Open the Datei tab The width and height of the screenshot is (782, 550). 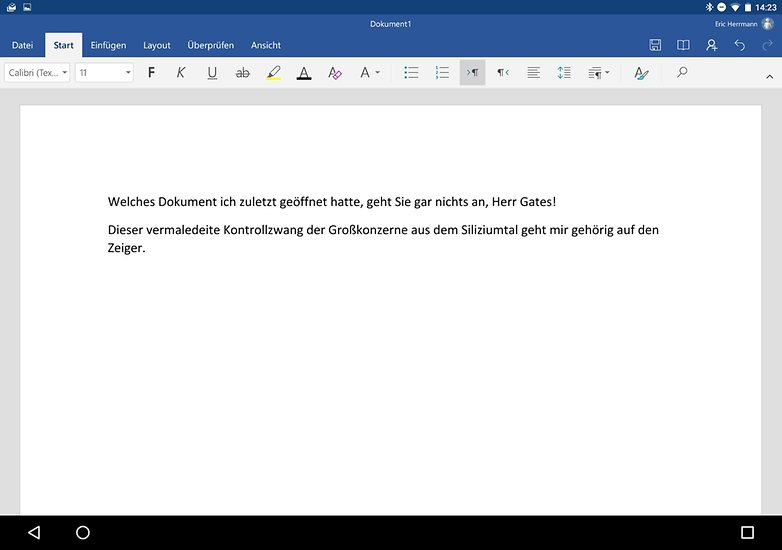click(x=22, y=45)
